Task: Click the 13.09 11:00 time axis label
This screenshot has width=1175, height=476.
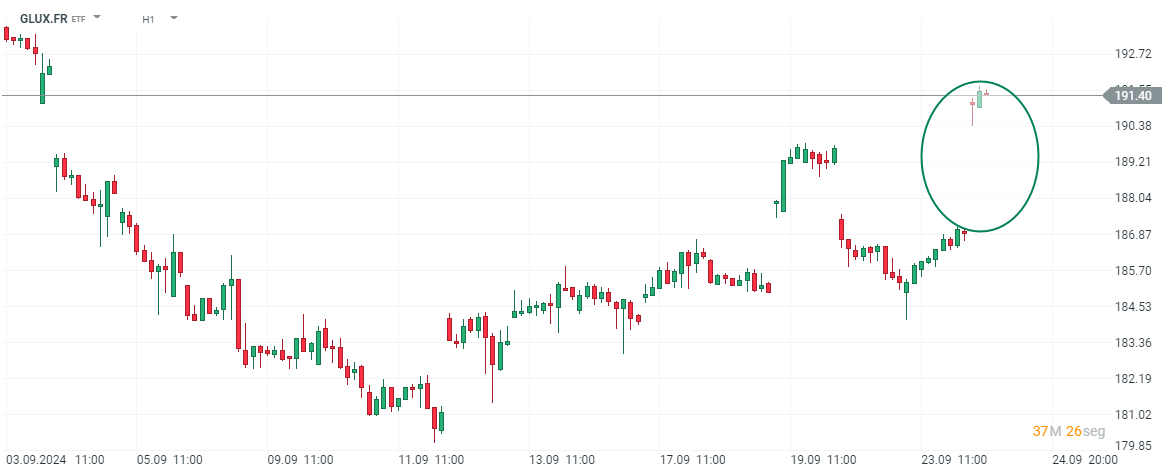Action: 562,459
